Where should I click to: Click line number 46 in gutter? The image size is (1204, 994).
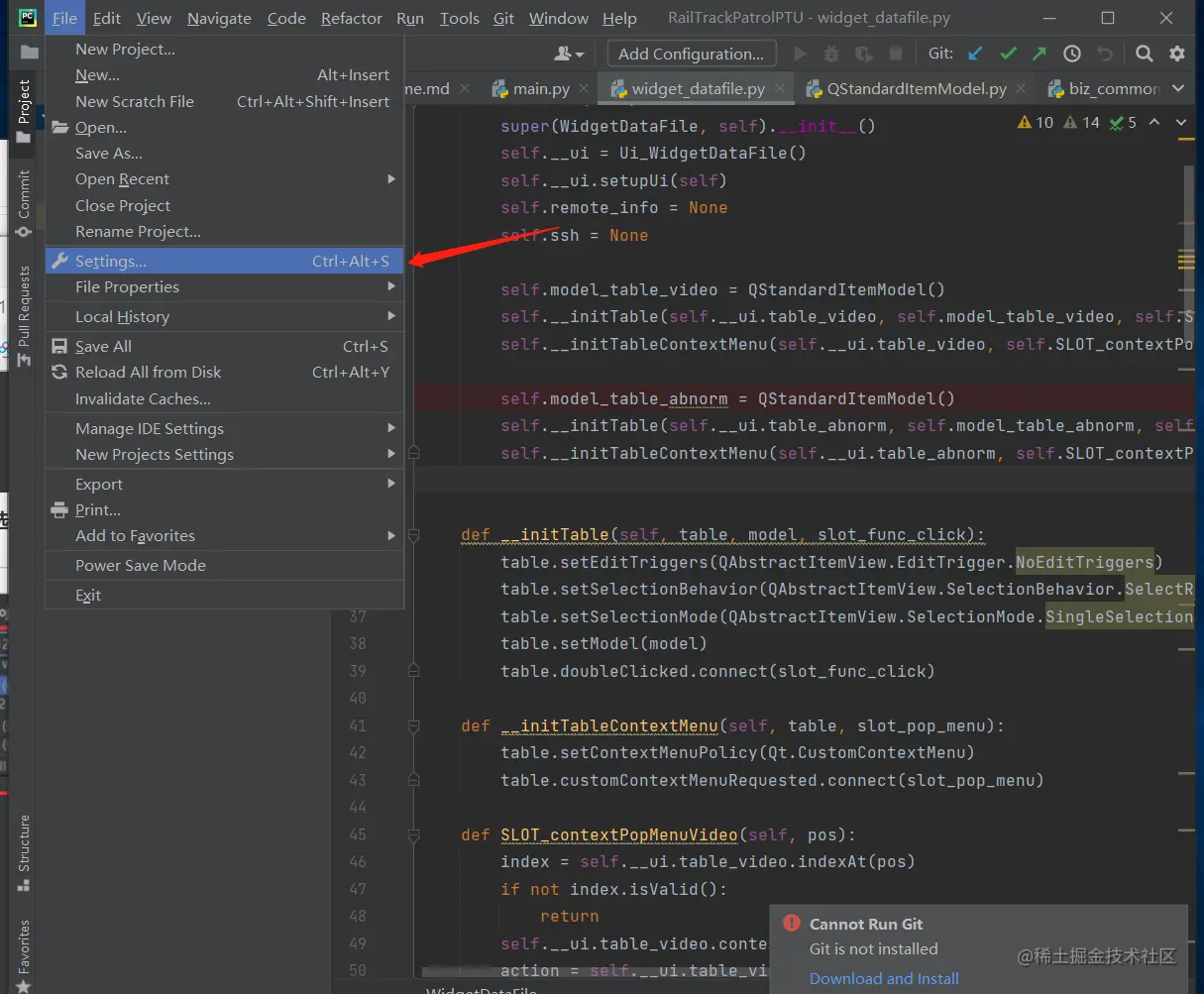coord(358,861)
